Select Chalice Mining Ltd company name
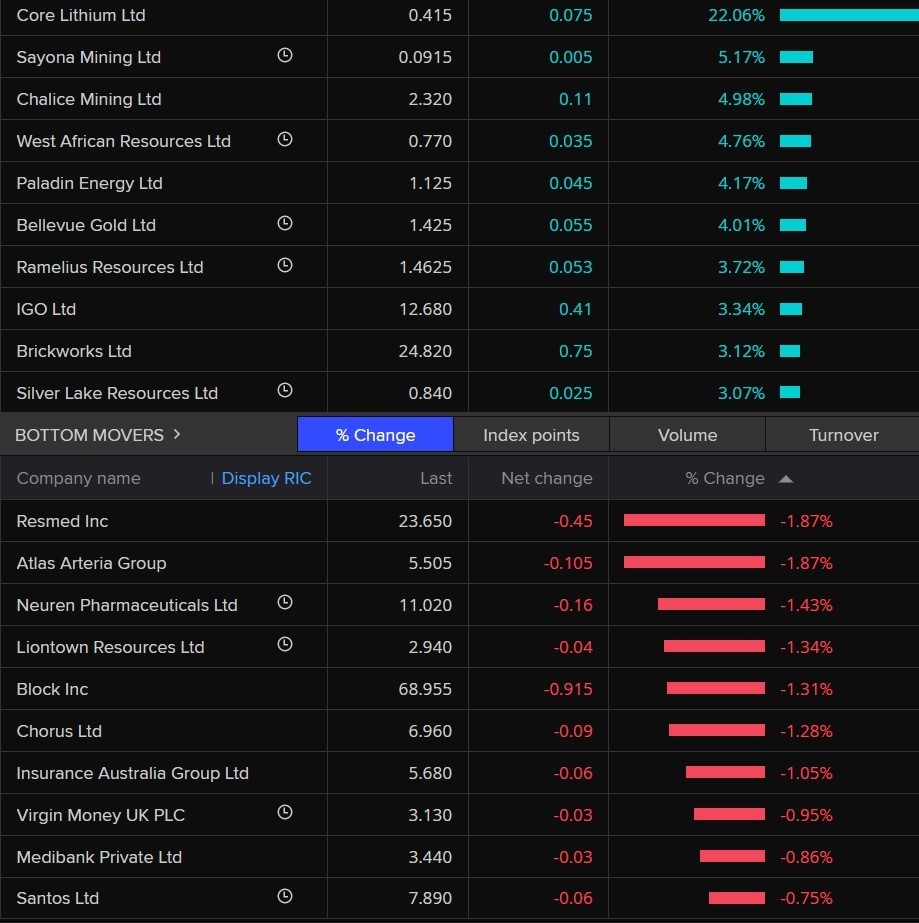 click(x=89, y=99)
